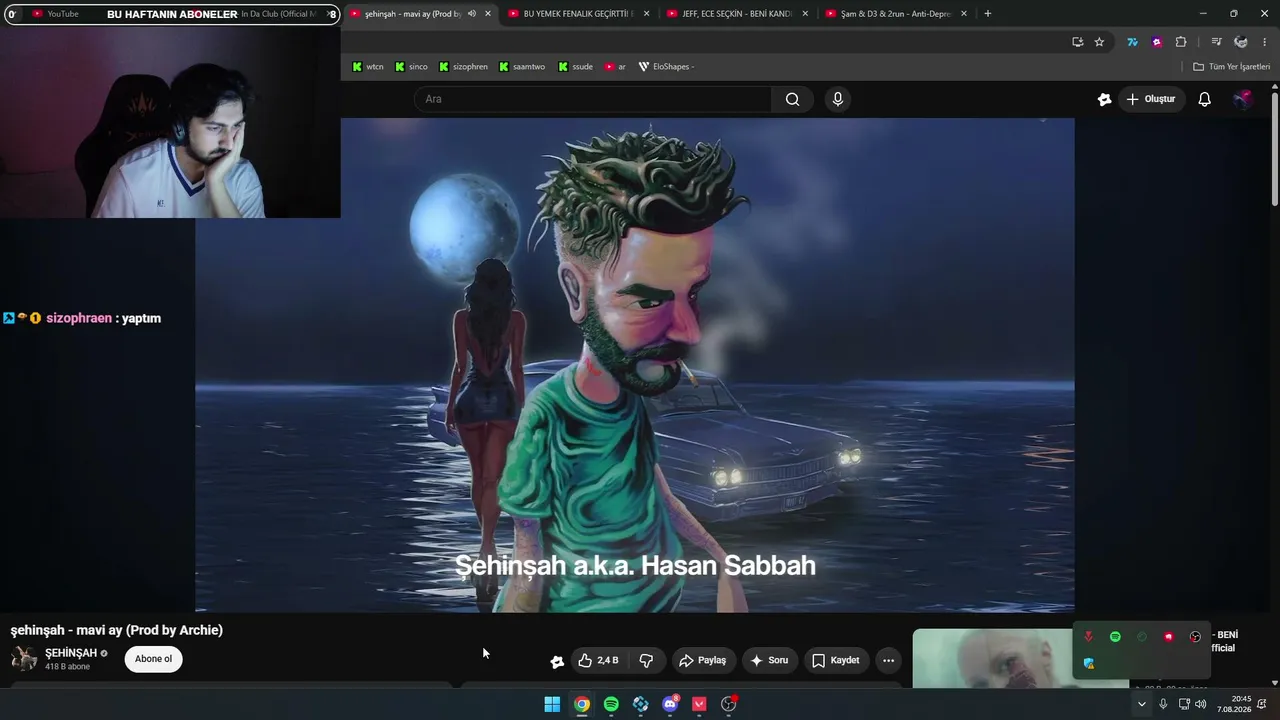Open the saamtwo bookmark

(521, 67)
